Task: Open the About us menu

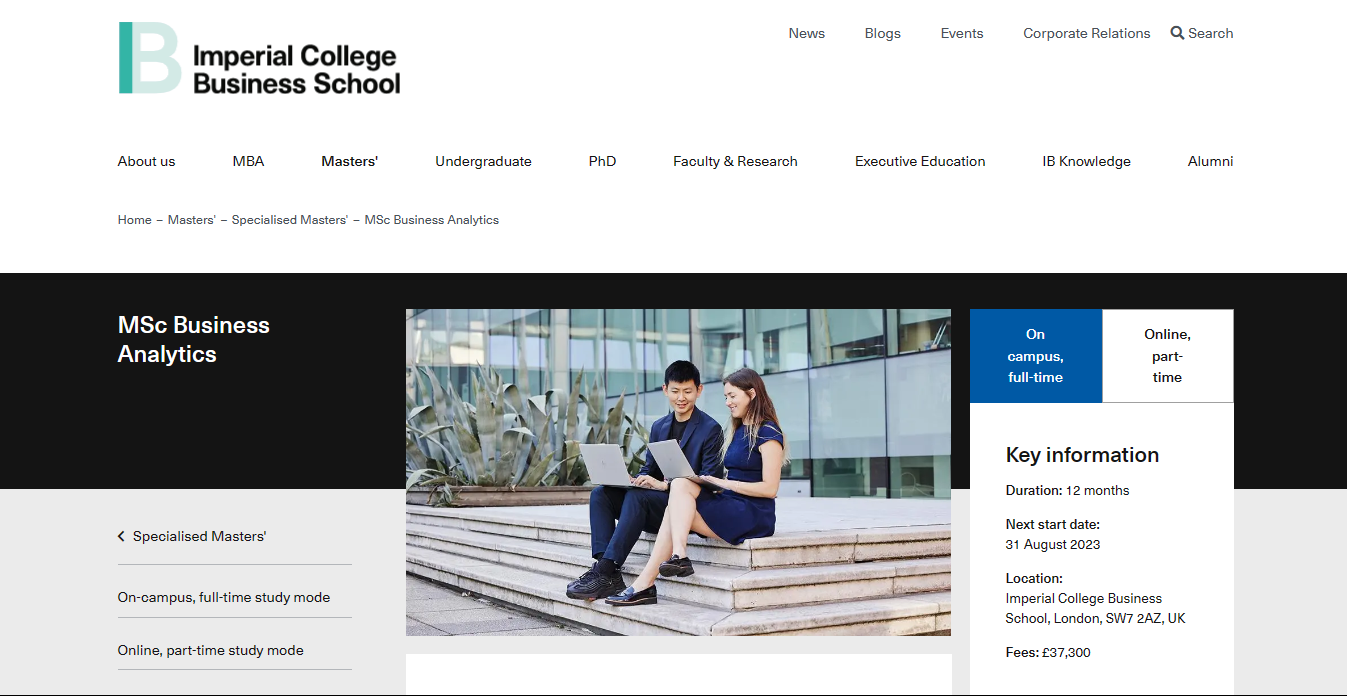Action: [x=146, y=161]
